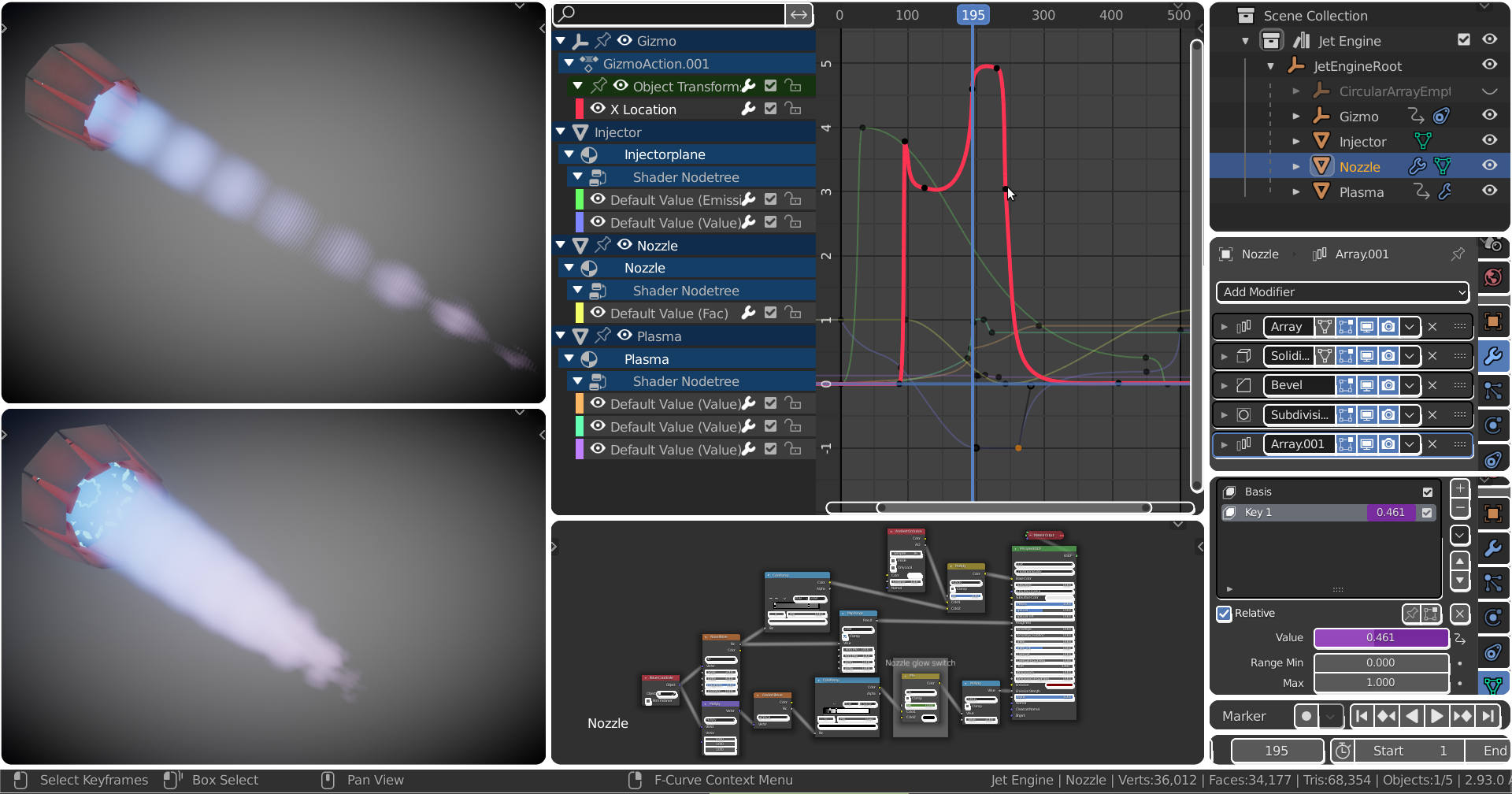
Task: Click the wrench icon beside Nozzle in Outliner
Action: [x=1418, y=166]
